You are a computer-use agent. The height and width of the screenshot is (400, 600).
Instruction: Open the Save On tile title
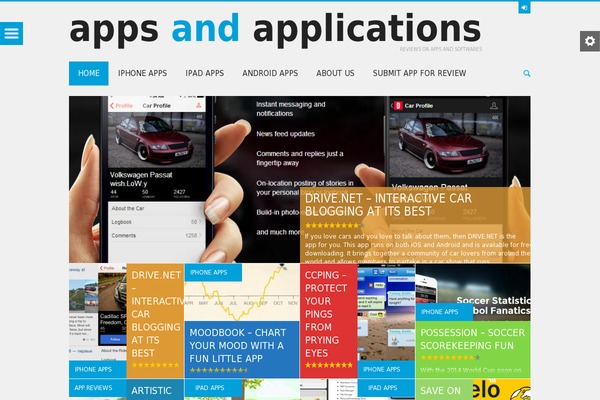pos(440,390)
